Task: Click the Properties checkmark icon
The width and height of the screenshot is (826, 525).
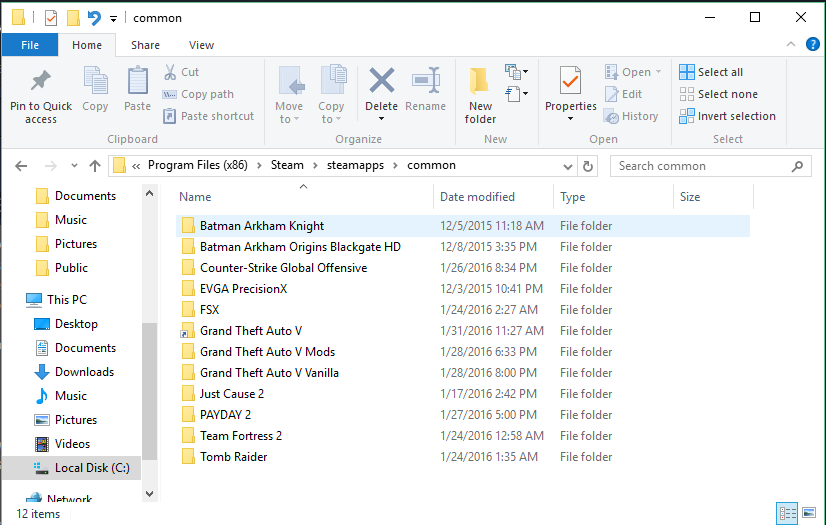Action: click(571, 81)
